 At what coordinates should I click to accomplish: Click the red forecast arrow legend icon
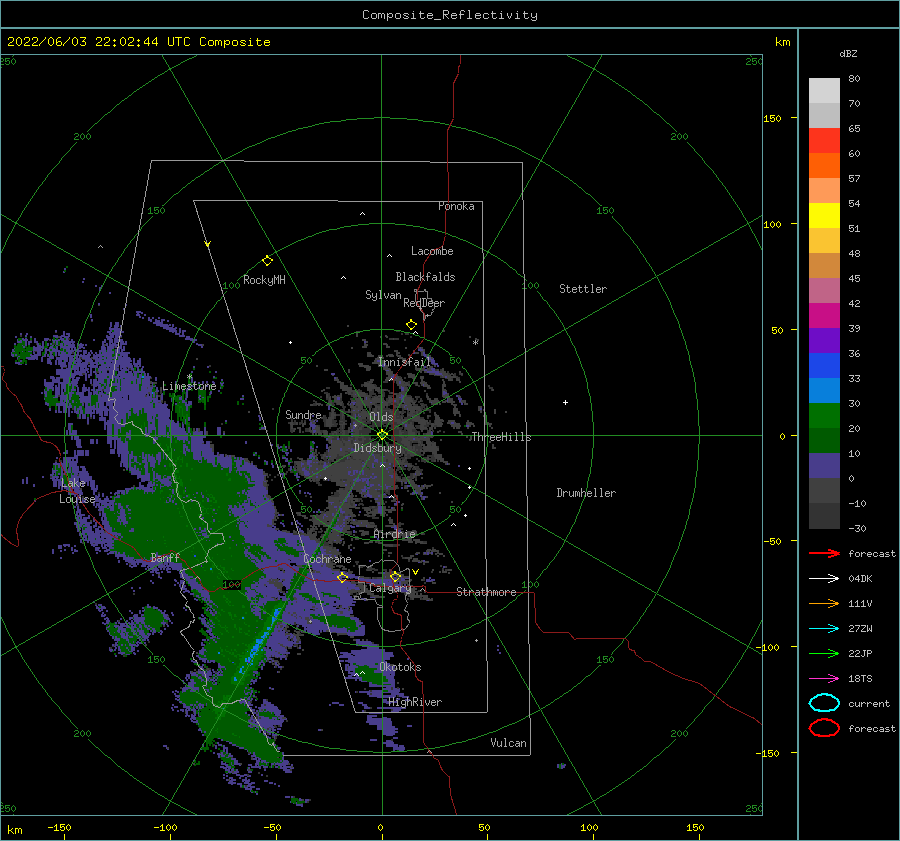coord(824,553)
